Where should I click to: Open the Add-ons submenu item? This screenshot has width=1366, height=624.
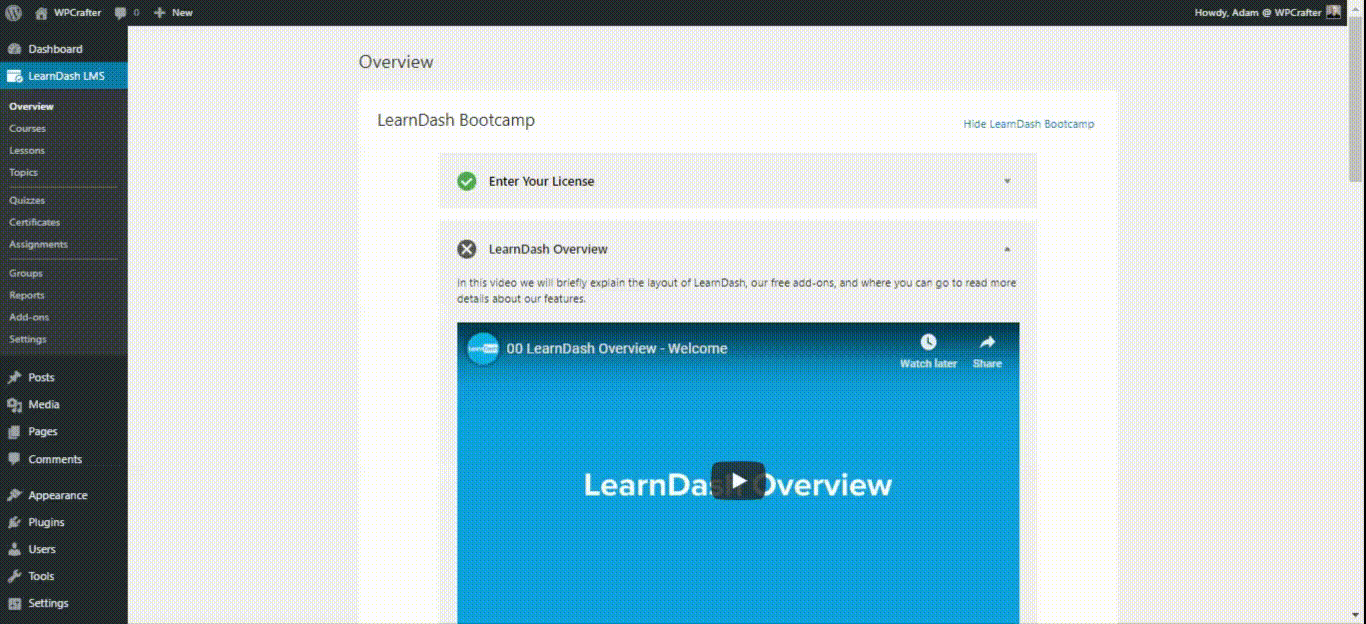[x=29, y=317]
